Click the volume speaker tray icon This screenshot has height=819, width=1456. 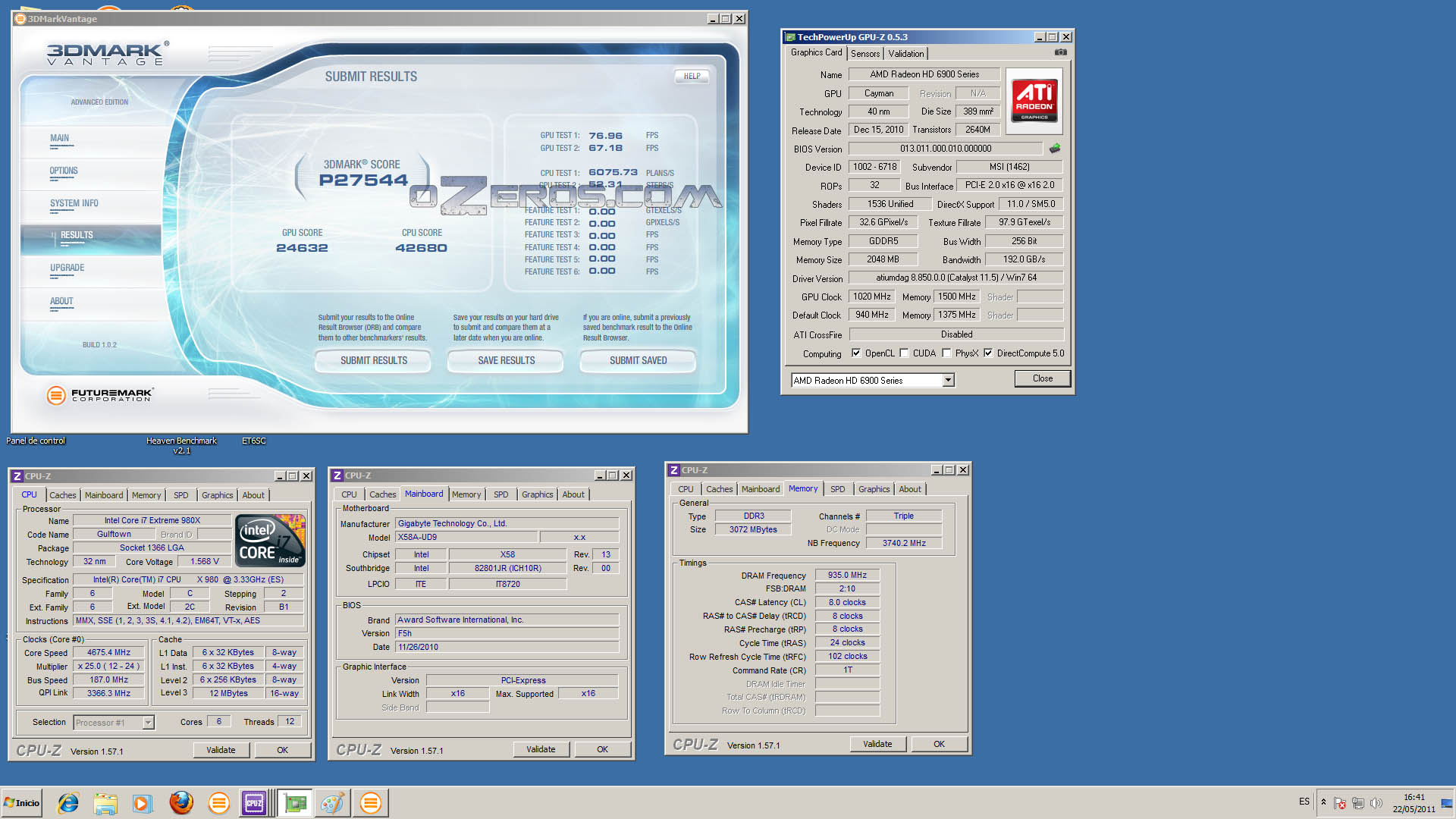(1376, 803)
